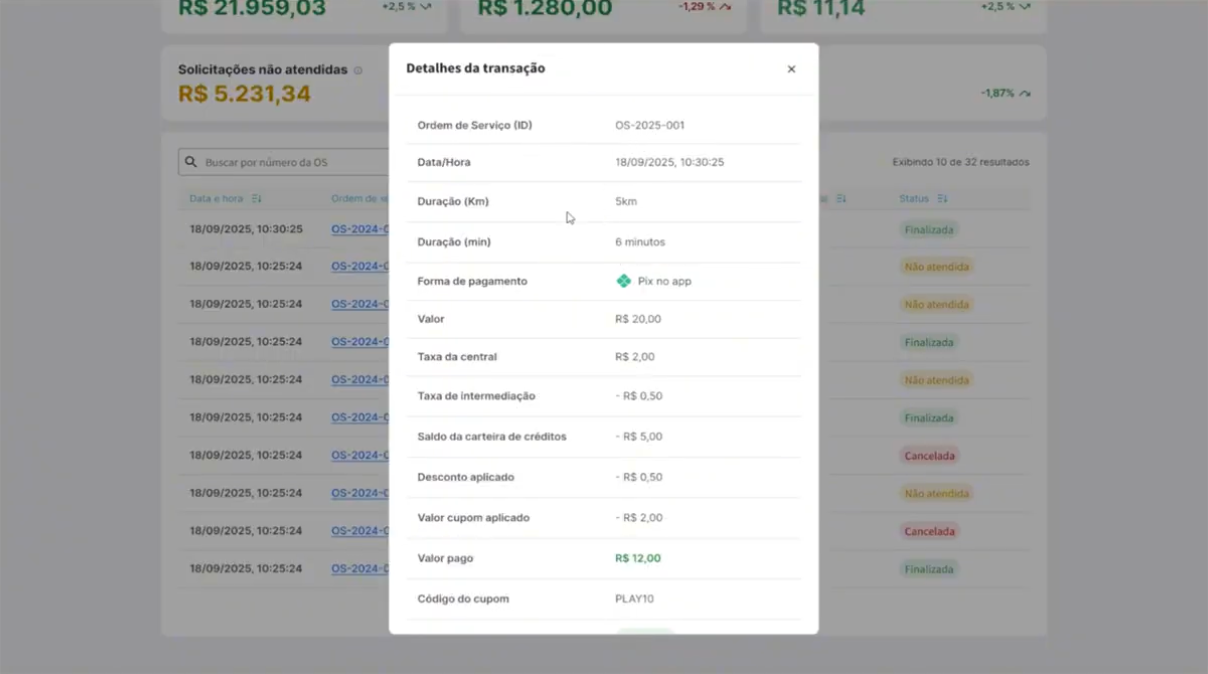Click the Finalizada badge in the first row
Viewport: 1208px width, 674px height.
pyautogui.click(x=928, y=229)
